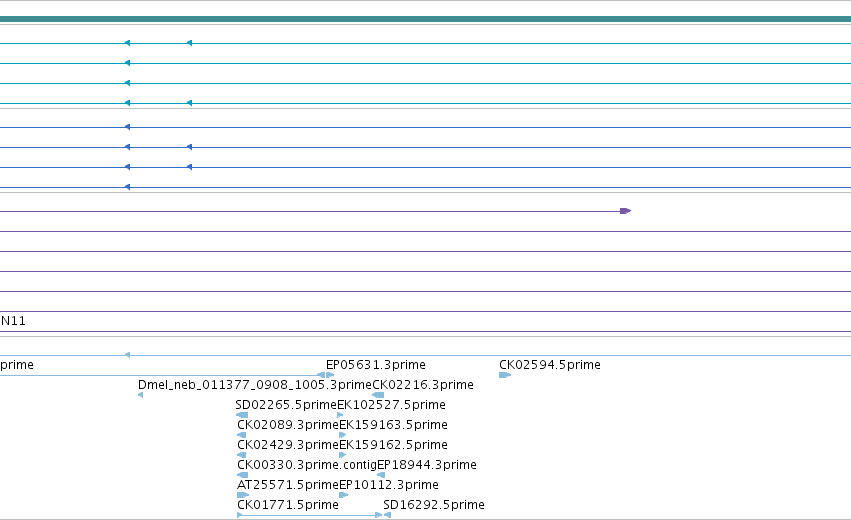Image resolution: width=851 pixels, height=520 pixels.
Task: Click the arrow glyph beneath CK02089.3prime
Action: coord(242,435)
